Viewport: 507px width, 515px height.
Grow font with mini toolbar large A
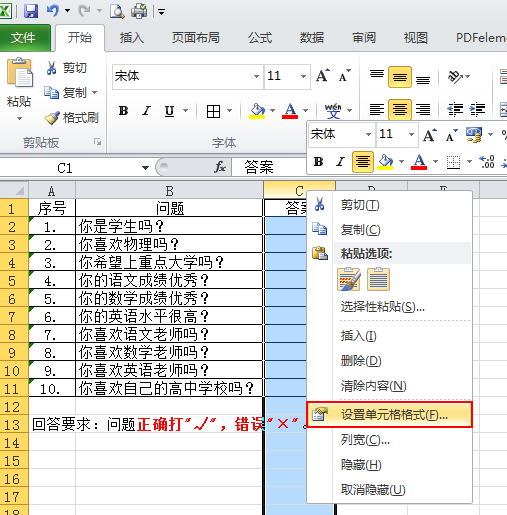coord(430,135)
